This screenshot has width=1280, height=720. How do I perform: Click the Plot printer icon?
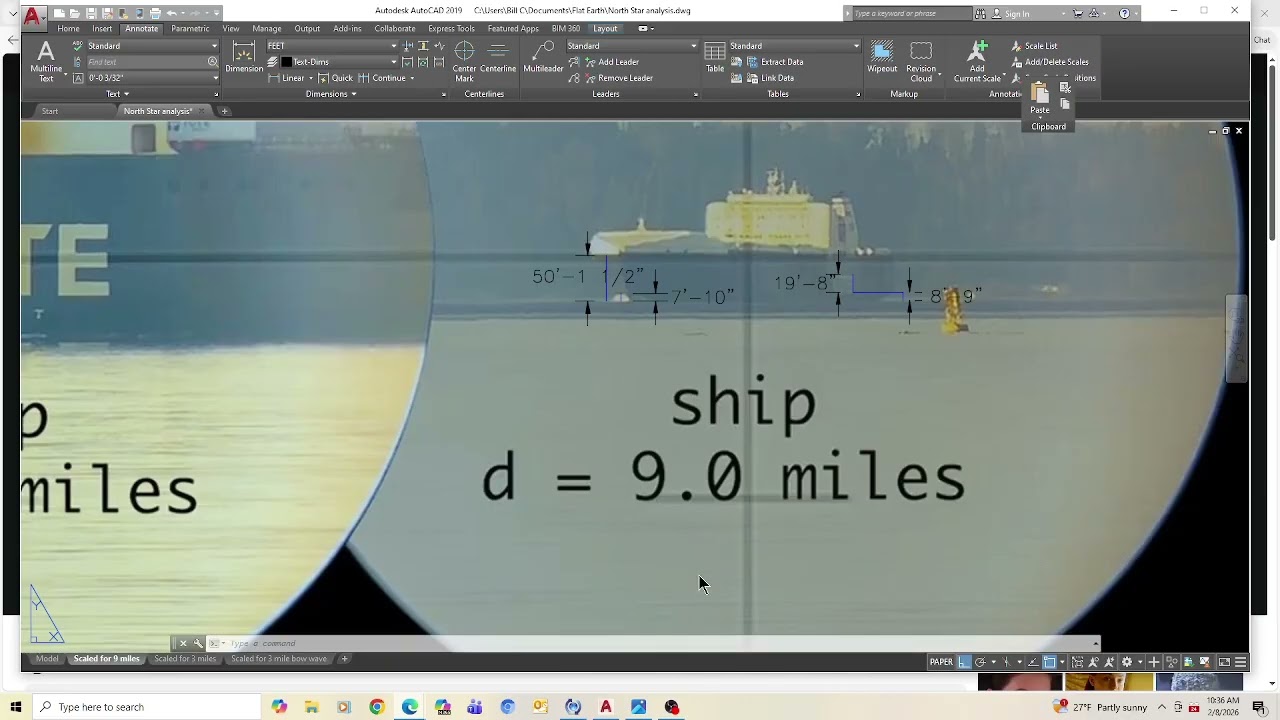(155, 13)
